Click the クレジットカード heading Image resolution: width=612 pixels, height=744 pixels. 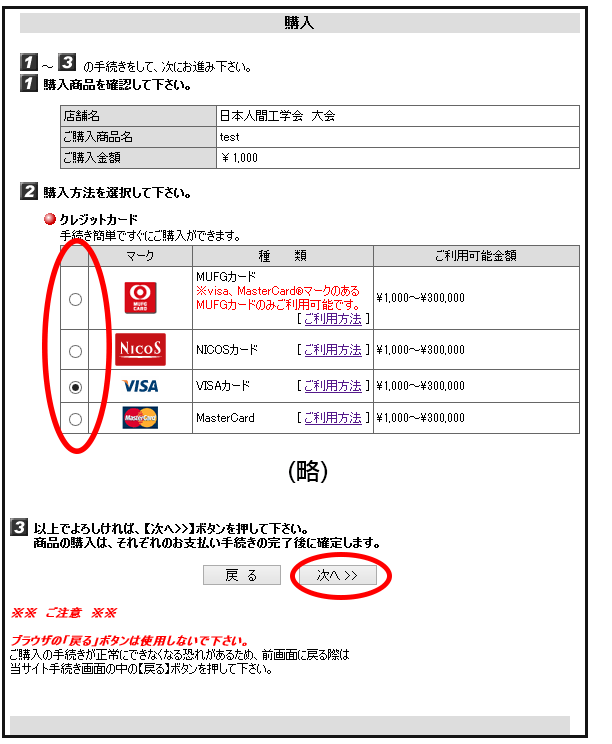coord(99,220)
